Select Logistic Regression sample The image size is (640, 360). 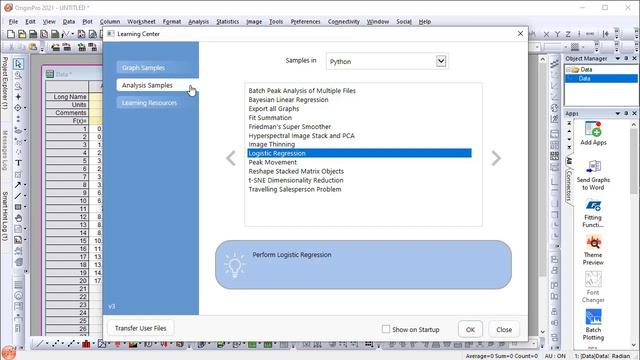359,153
